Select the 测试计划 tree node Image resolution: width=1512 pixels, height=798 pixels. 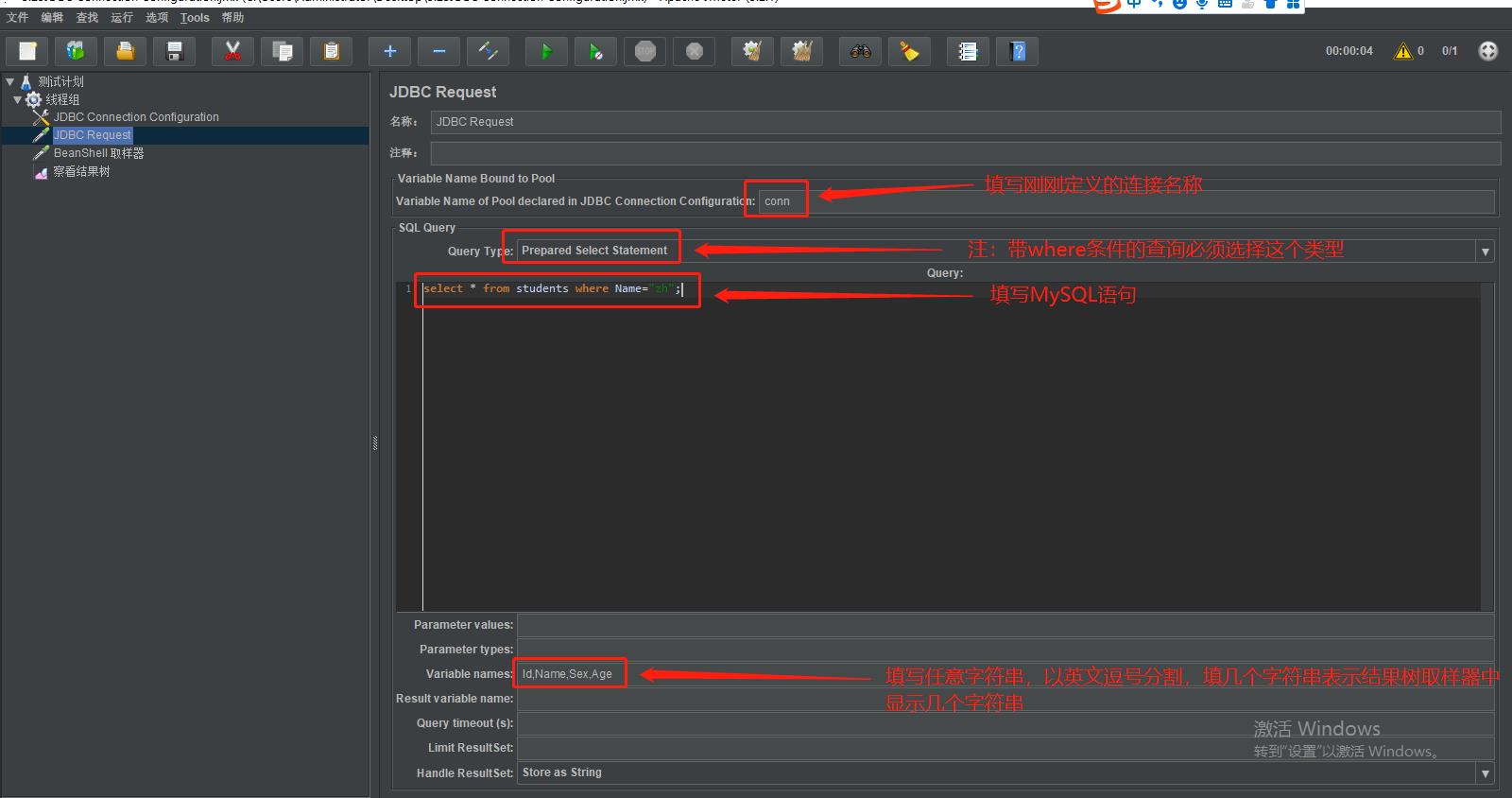click(x=60, y=81)
